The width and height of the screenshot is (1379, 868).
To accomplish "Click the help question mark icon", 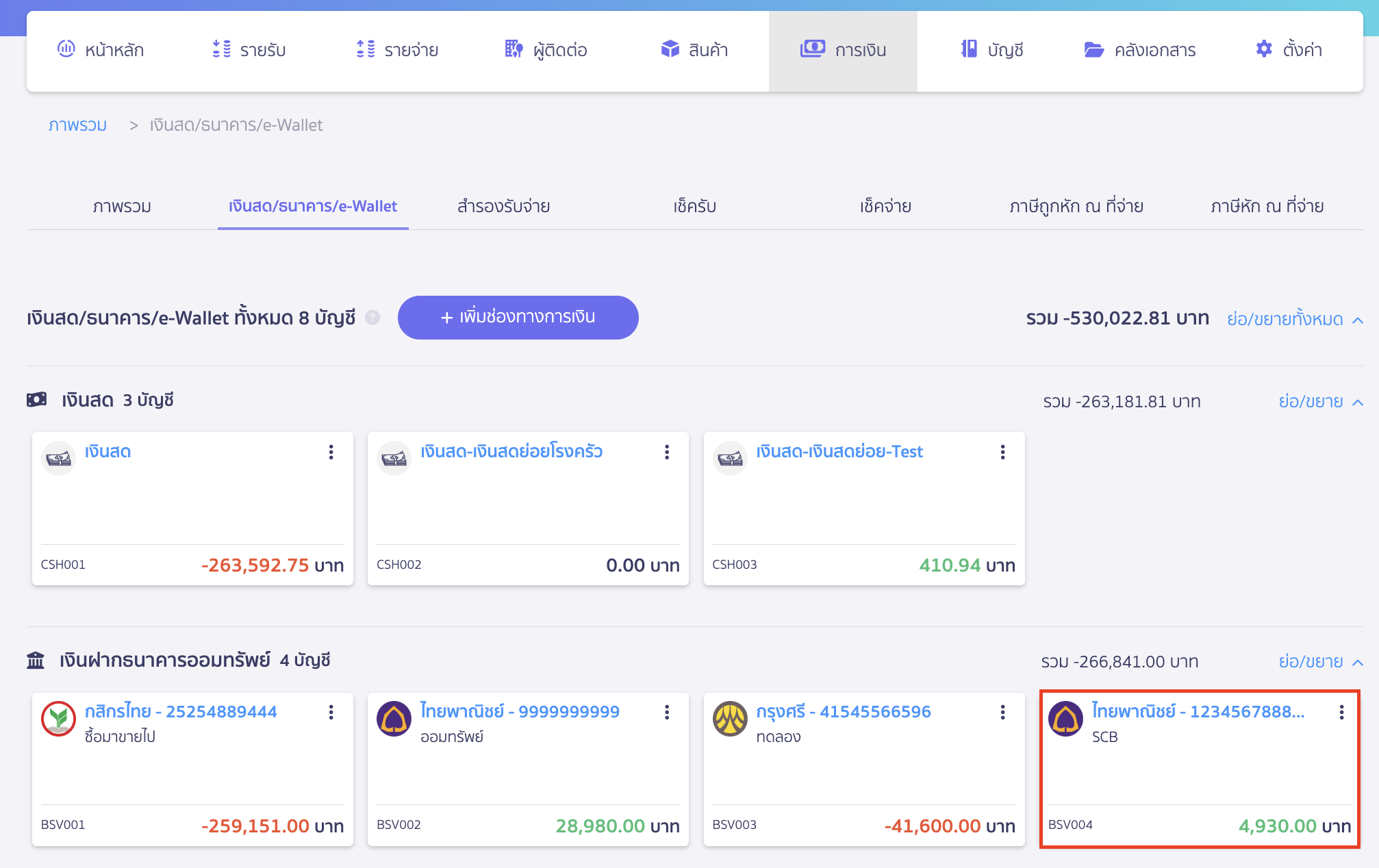I will (372, 318).
